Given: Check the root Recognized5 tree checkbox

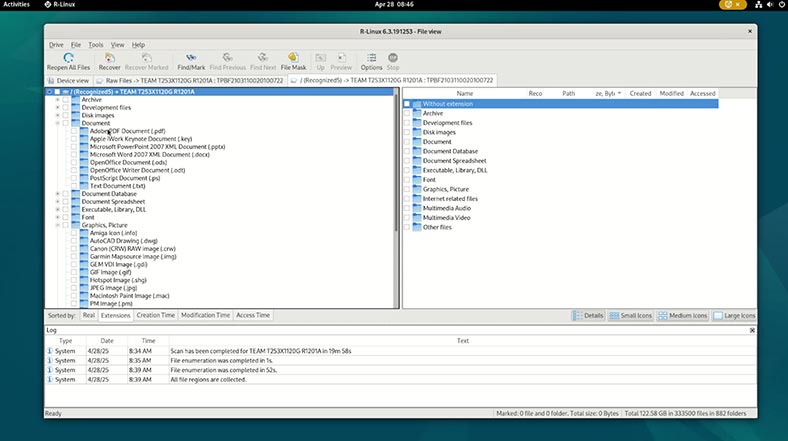Looking at the screenshot, I should click(57, 92).
